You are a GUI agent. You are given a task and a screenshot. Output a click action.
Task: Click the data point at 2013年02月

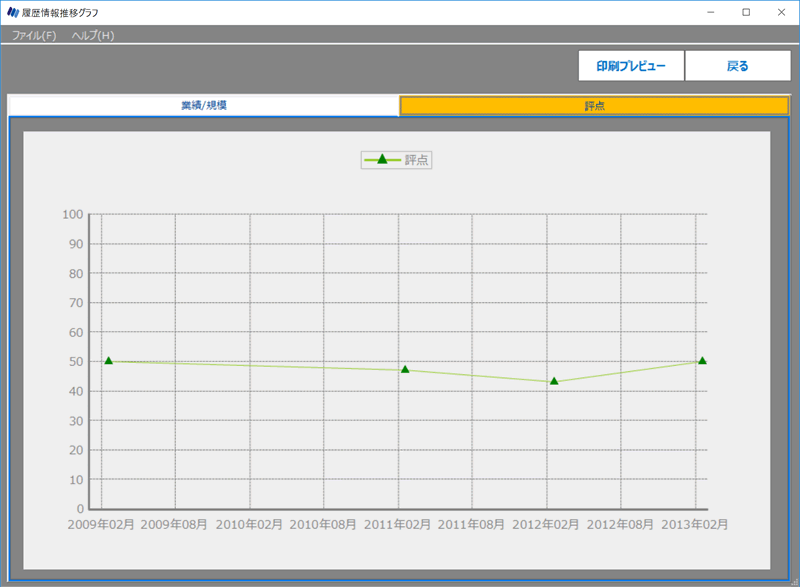[702, 361]
